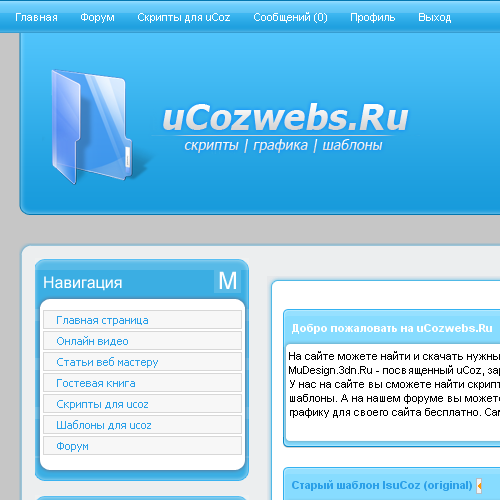Open post Старый шаблон IsuCoz (original)

point(382,485)
